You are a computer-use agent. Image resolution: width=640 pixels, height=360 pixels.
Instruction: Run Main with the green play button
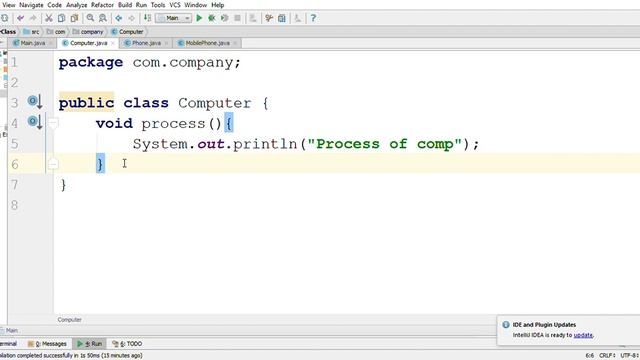[199, 18]
